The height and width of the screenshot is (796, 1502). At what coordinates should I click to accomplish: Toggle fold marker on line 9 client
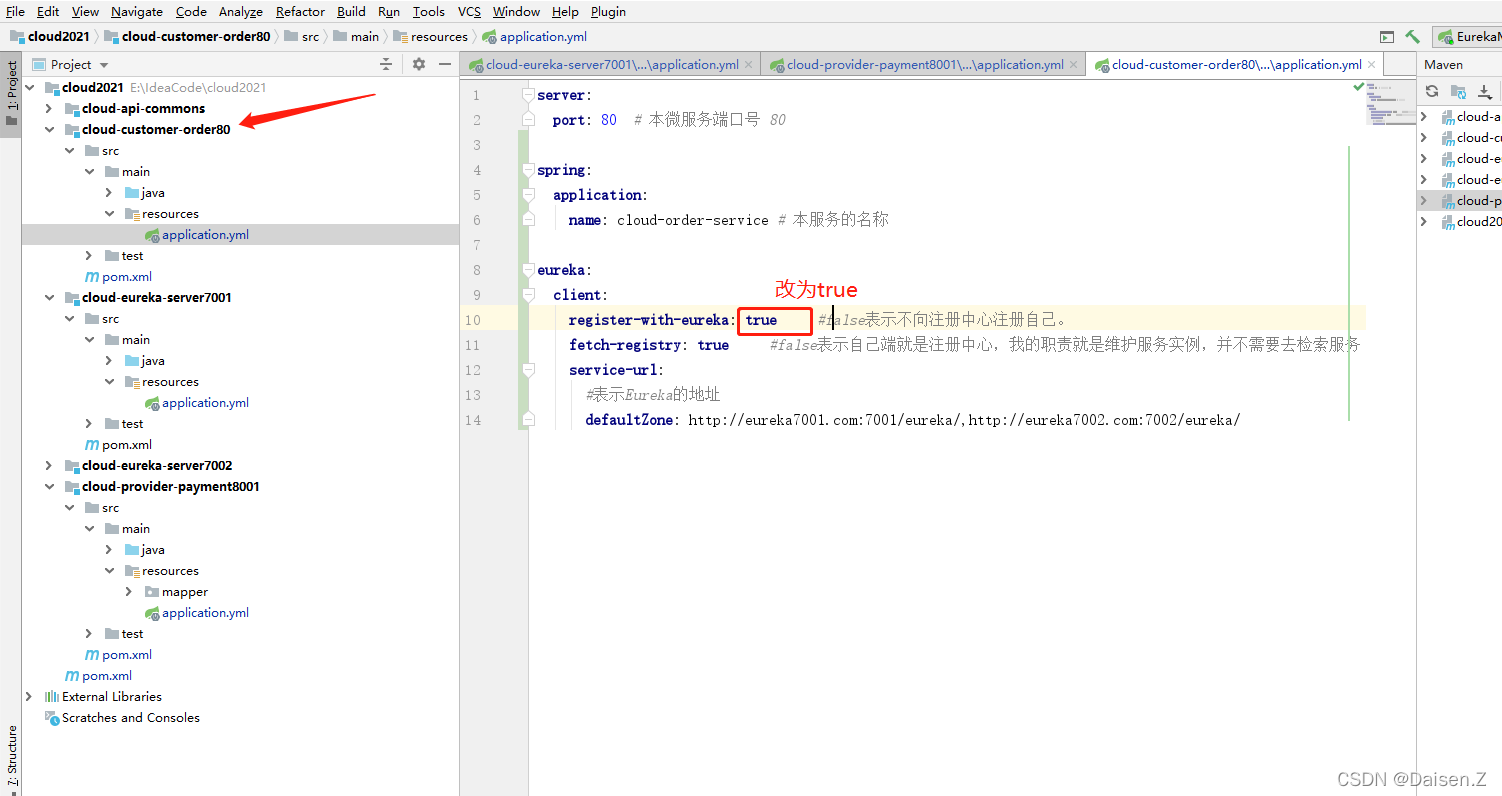(x=528, y=295)
